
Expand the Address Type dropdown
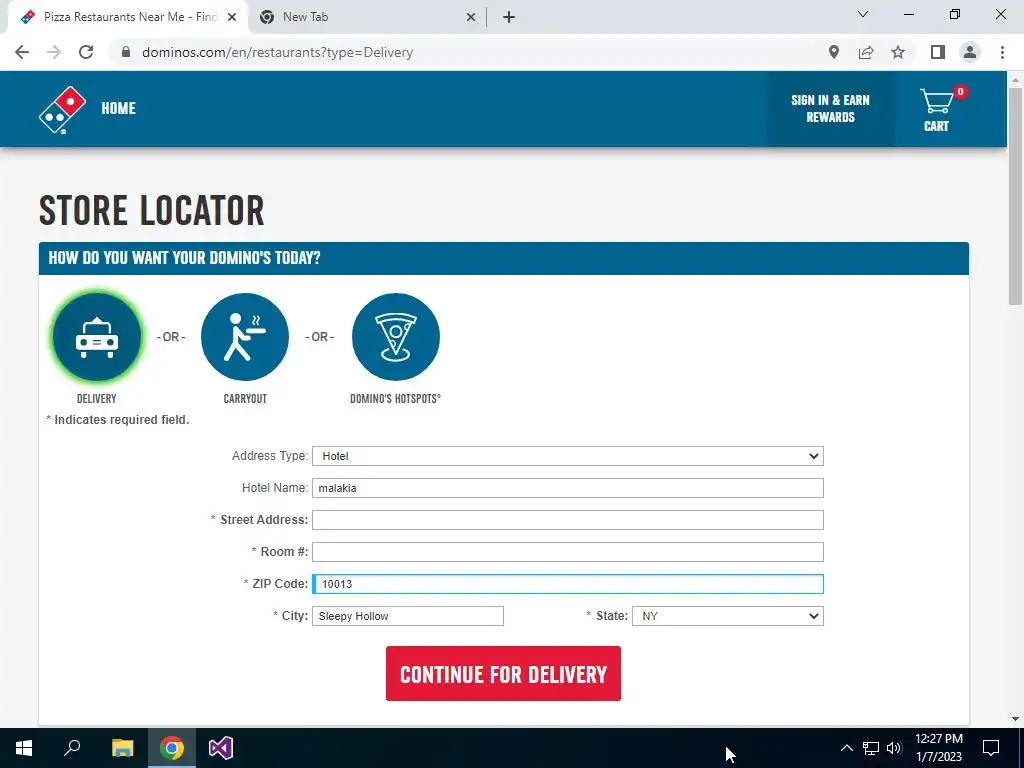568,456
